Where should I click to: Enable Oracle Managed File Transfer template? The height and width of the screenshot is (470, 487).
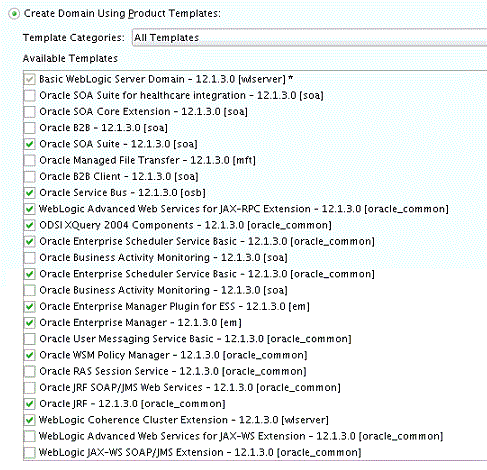[30, 160]
